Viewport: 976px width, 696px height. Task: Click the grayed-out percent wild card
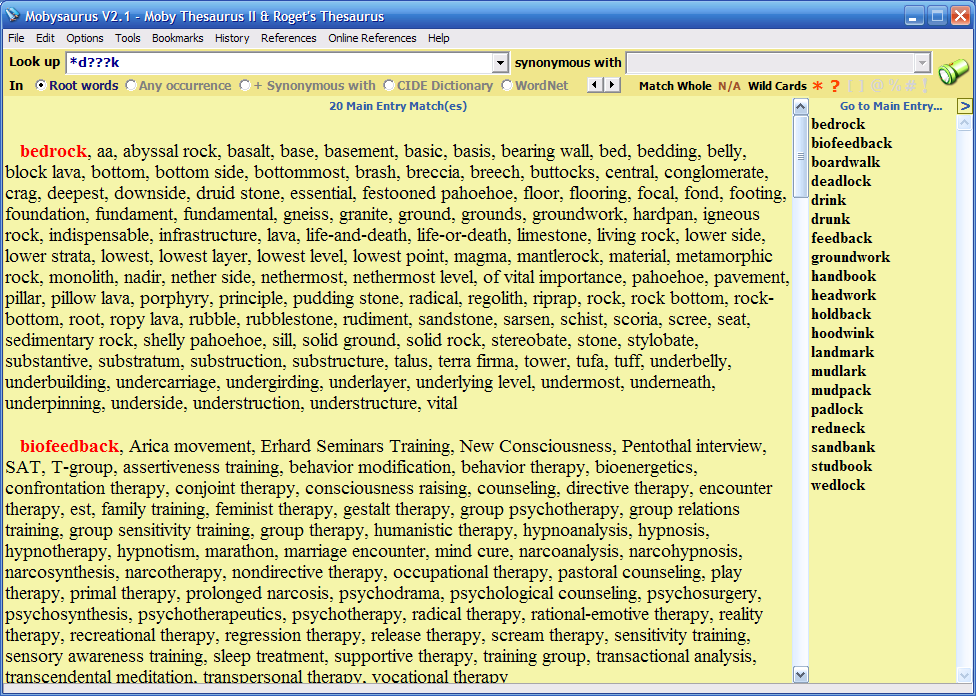click(x=895, y=86)
